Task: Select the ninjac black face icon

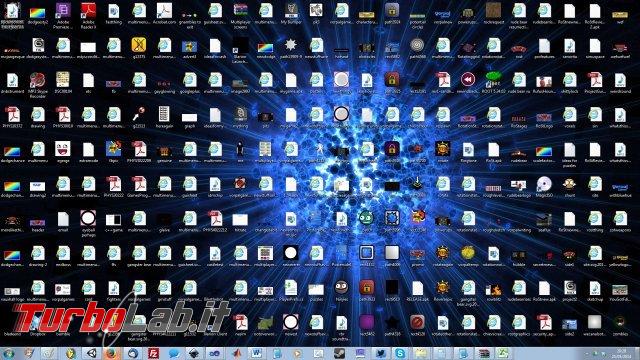Action: pyautogui.click(x=341, y=287)
